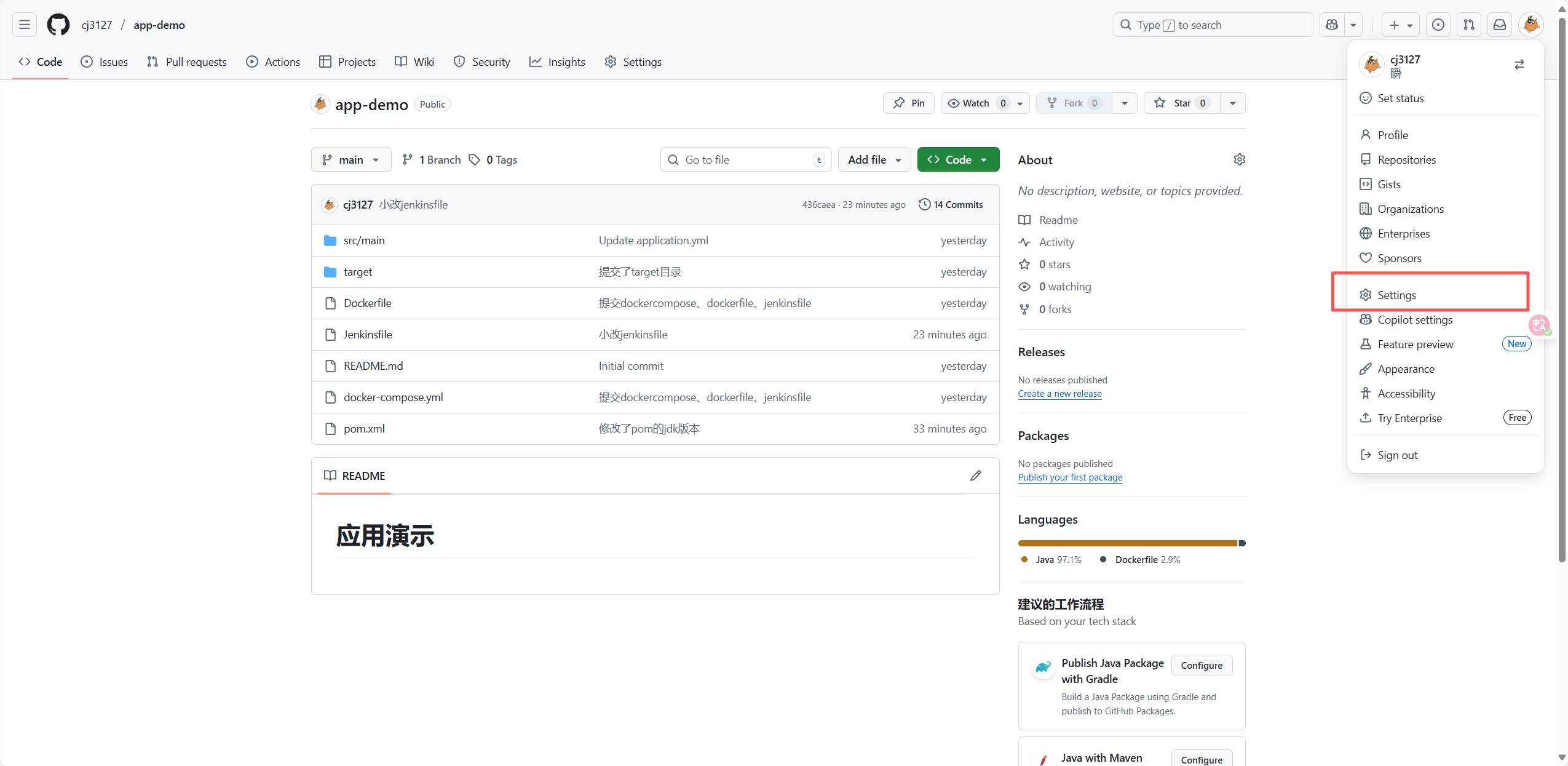Open the About settings gear icon

(x=1240, y=159)
